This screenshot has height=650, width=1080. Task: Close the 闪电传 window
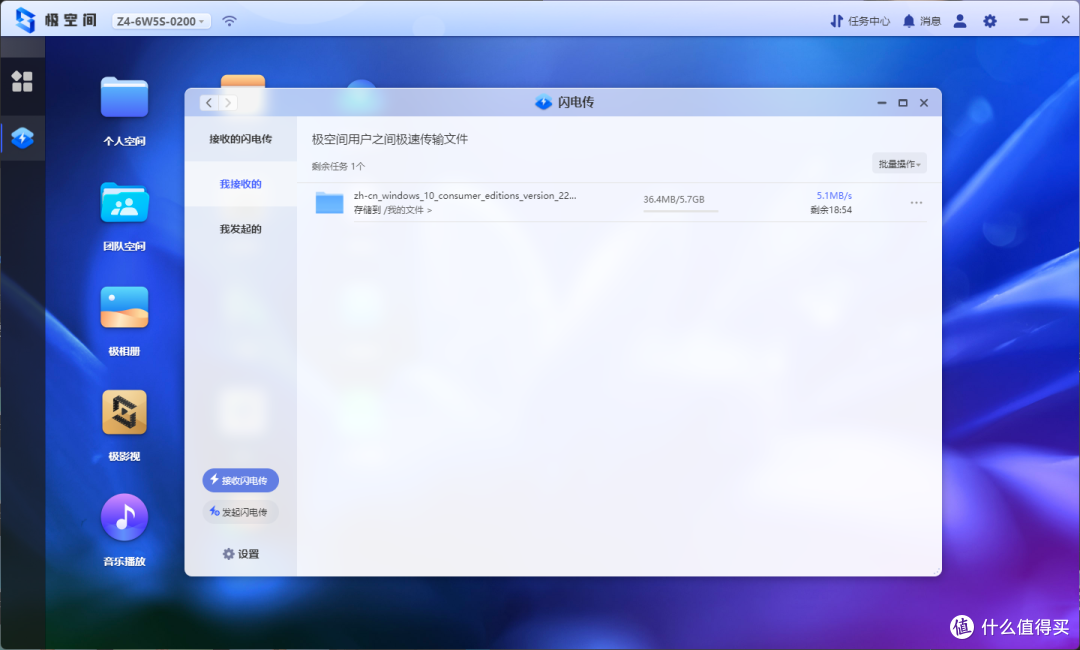coord(924,103)
